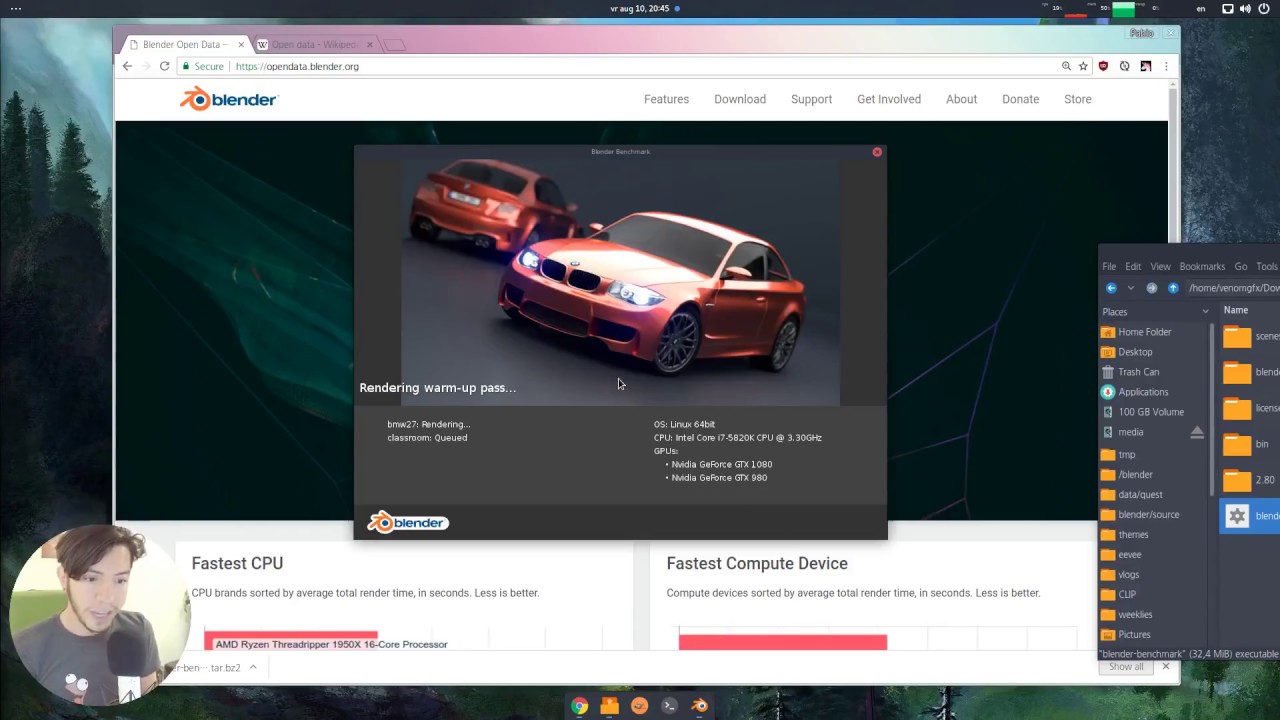Close the Open data Wikipedia tab

click(x=369, y=45)
